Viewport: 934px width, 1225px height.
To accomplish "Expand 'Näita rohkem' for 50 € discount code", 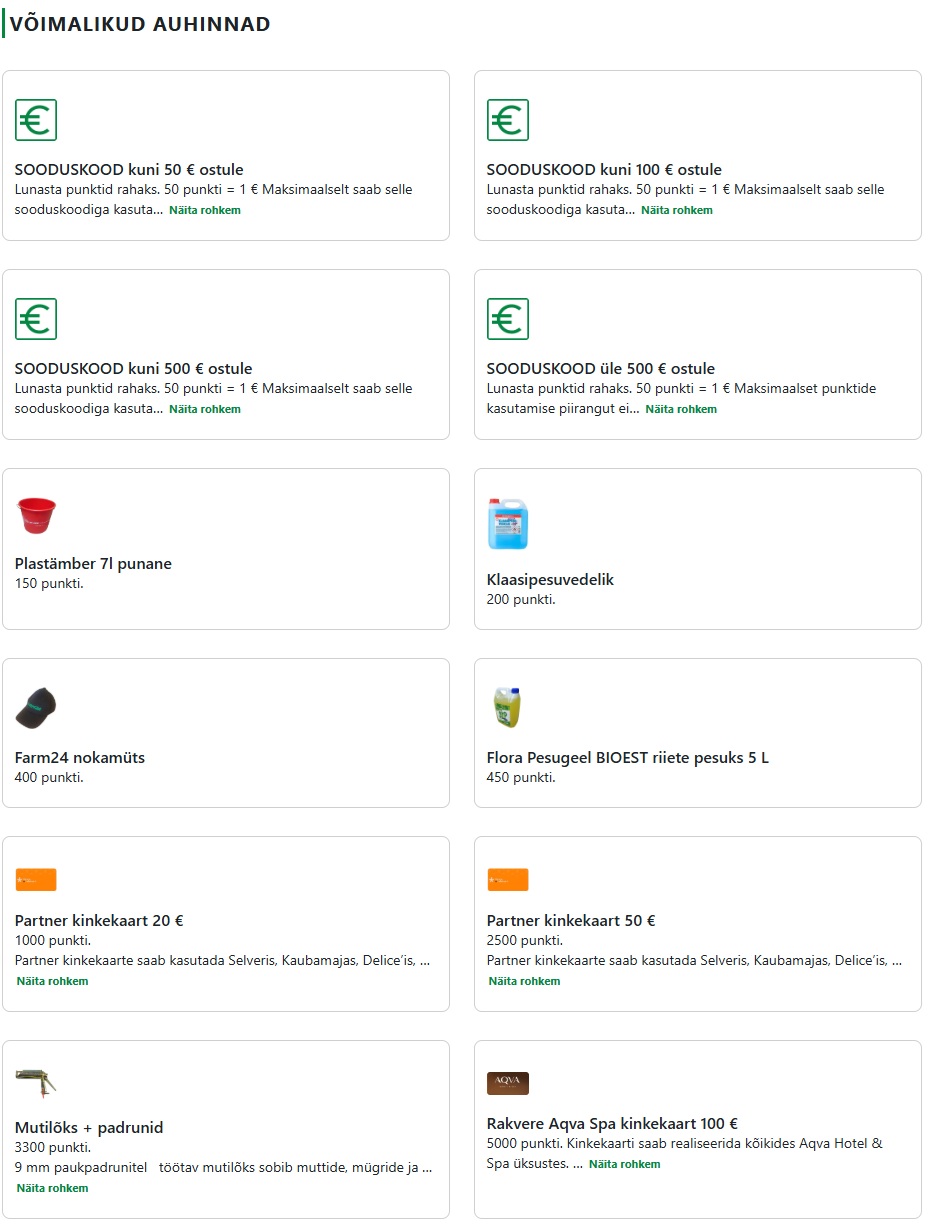I will pyautogui.click(x=205, y=211).
